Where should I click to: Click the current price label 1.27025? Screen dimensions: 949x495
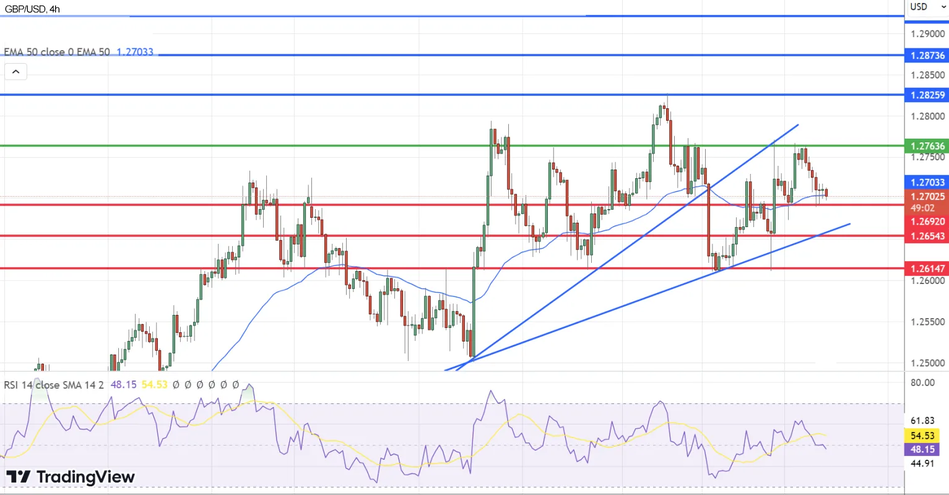[927, 197]
